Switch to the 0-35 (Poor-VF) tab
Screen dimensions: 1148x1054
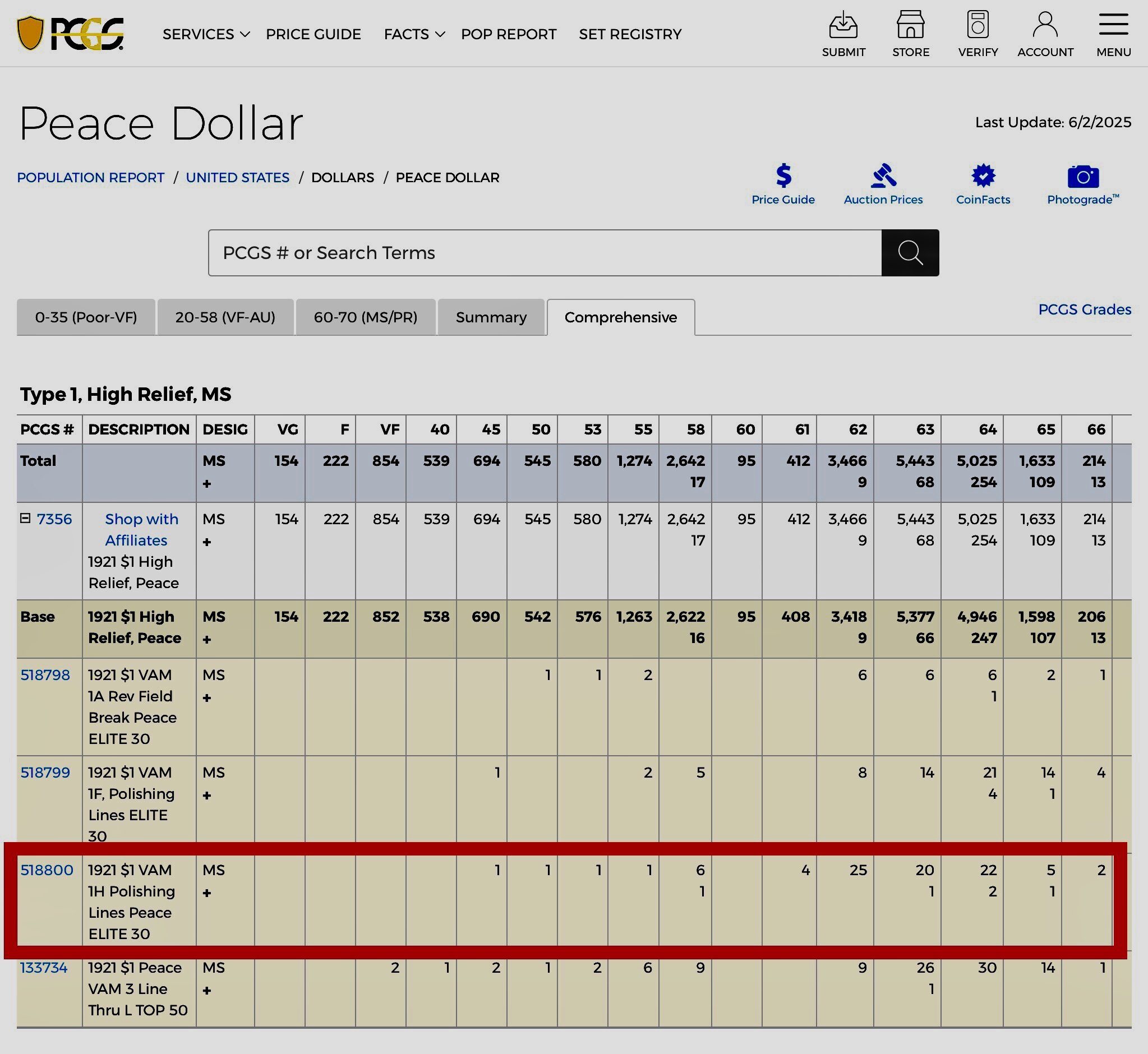pos(86,317)
